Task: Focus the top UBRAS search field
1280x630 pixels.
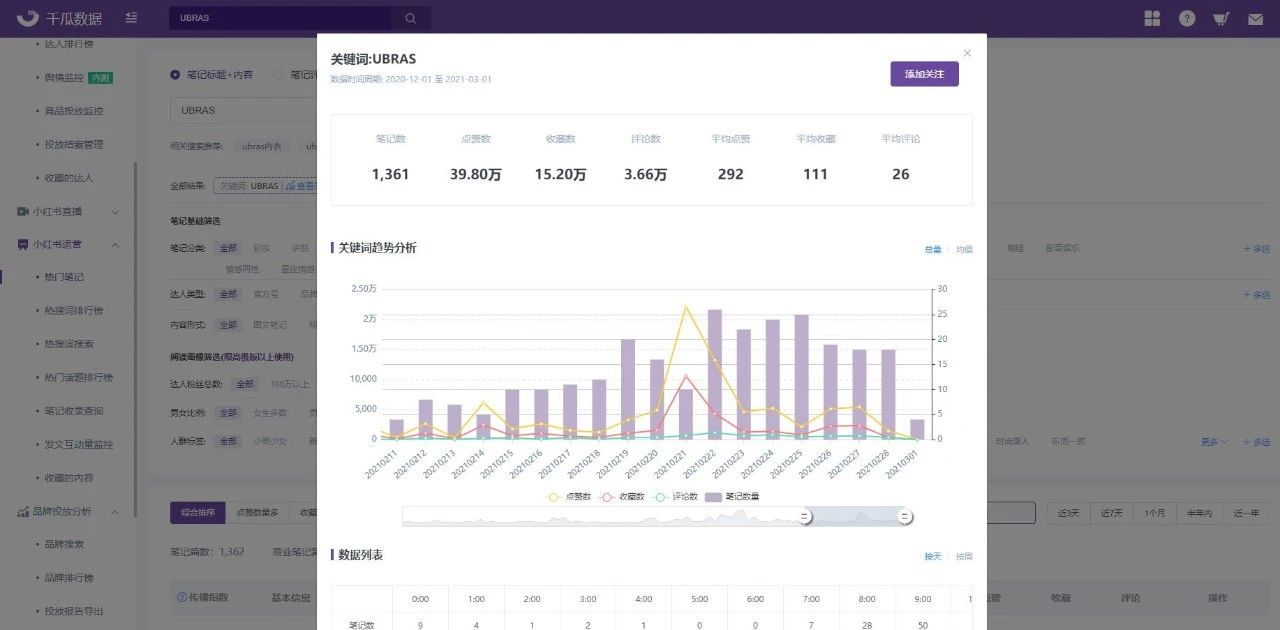Action: coord(280,18)
